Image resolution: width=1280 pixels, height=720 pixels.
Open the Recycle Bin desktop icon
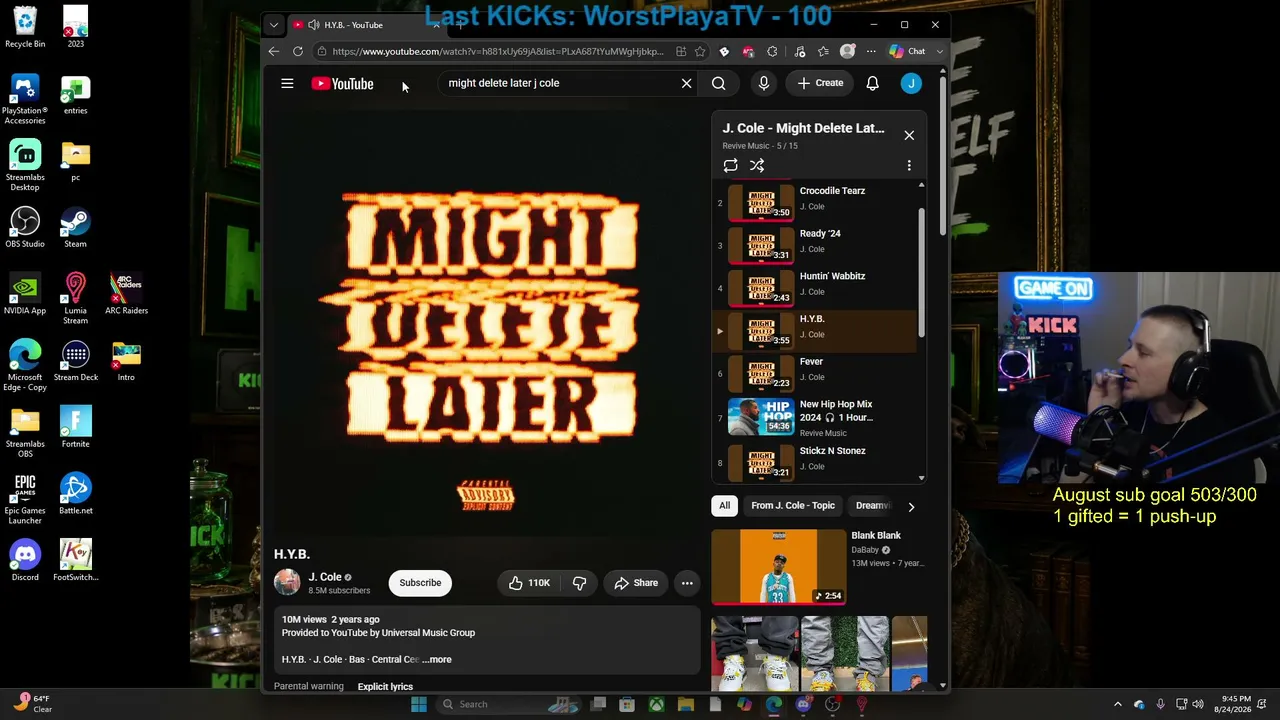(x=25, y=28)
